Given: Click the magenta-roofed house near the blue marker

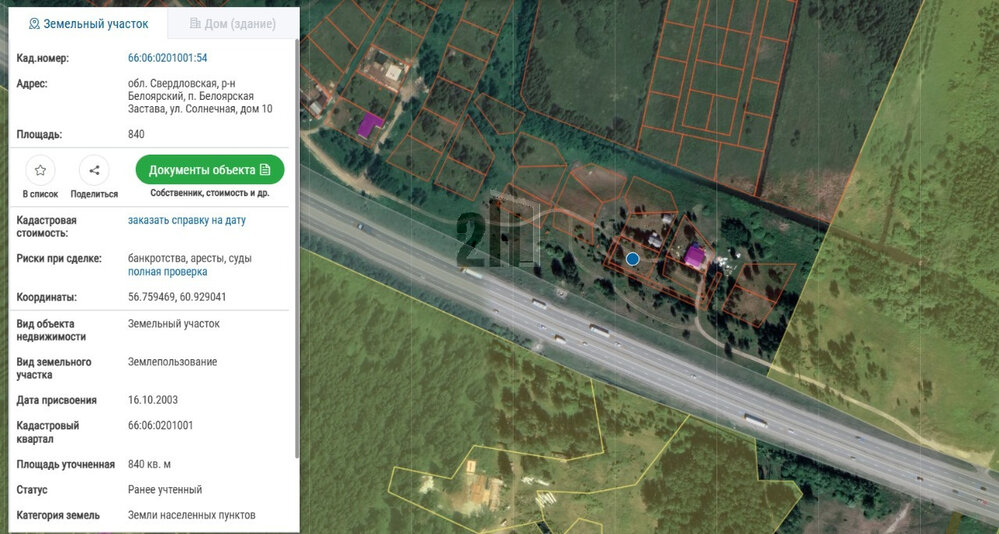Looking at the screenshot, I should pyautogui.click(x=694, y=256).
